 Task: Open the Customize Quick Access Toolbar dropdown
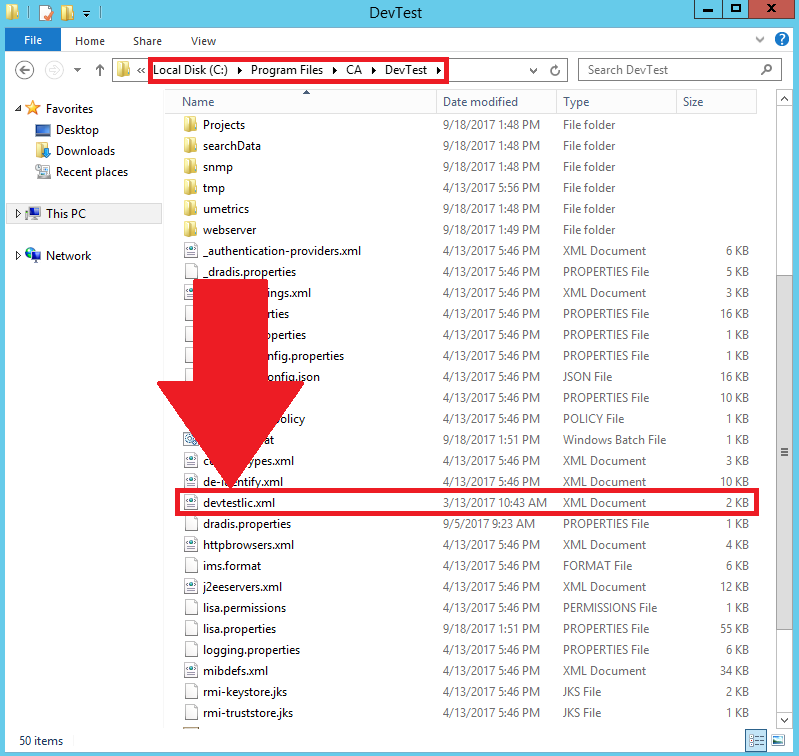(x=87, y=14)
